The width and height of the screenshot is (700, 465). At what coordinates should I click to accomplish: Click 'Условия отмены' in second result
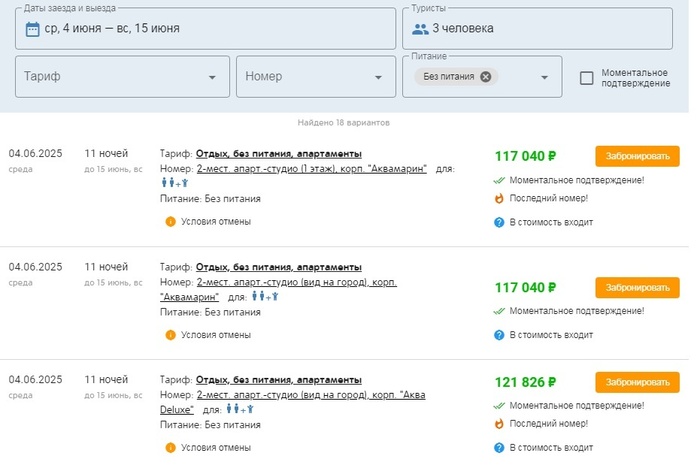click(215, 334)
